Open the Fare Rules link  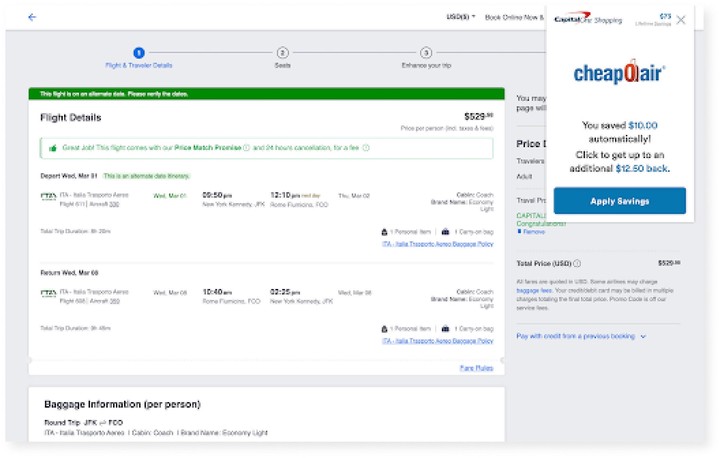tap(476, 368)
